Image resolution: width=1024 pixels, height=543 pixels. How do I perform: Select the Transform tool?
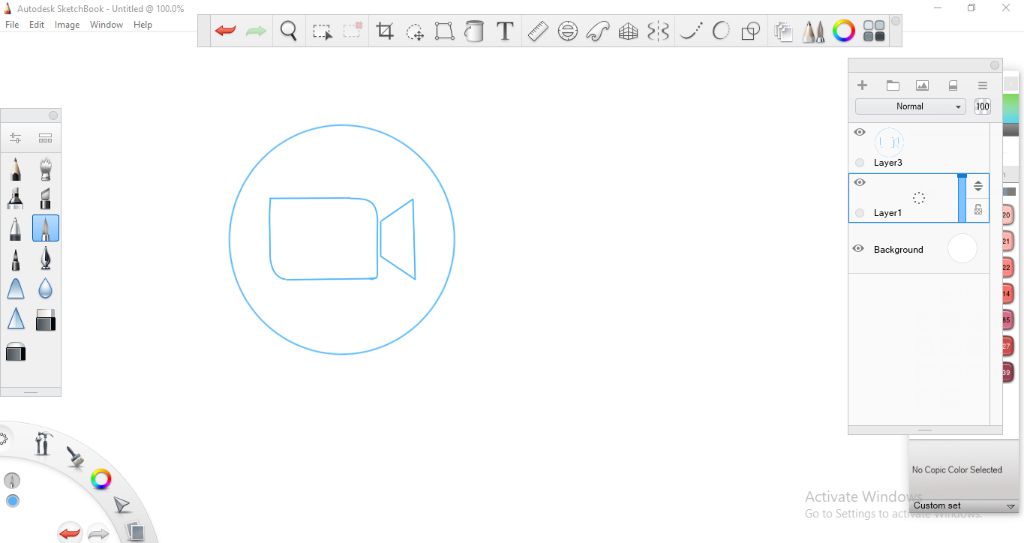445,31
